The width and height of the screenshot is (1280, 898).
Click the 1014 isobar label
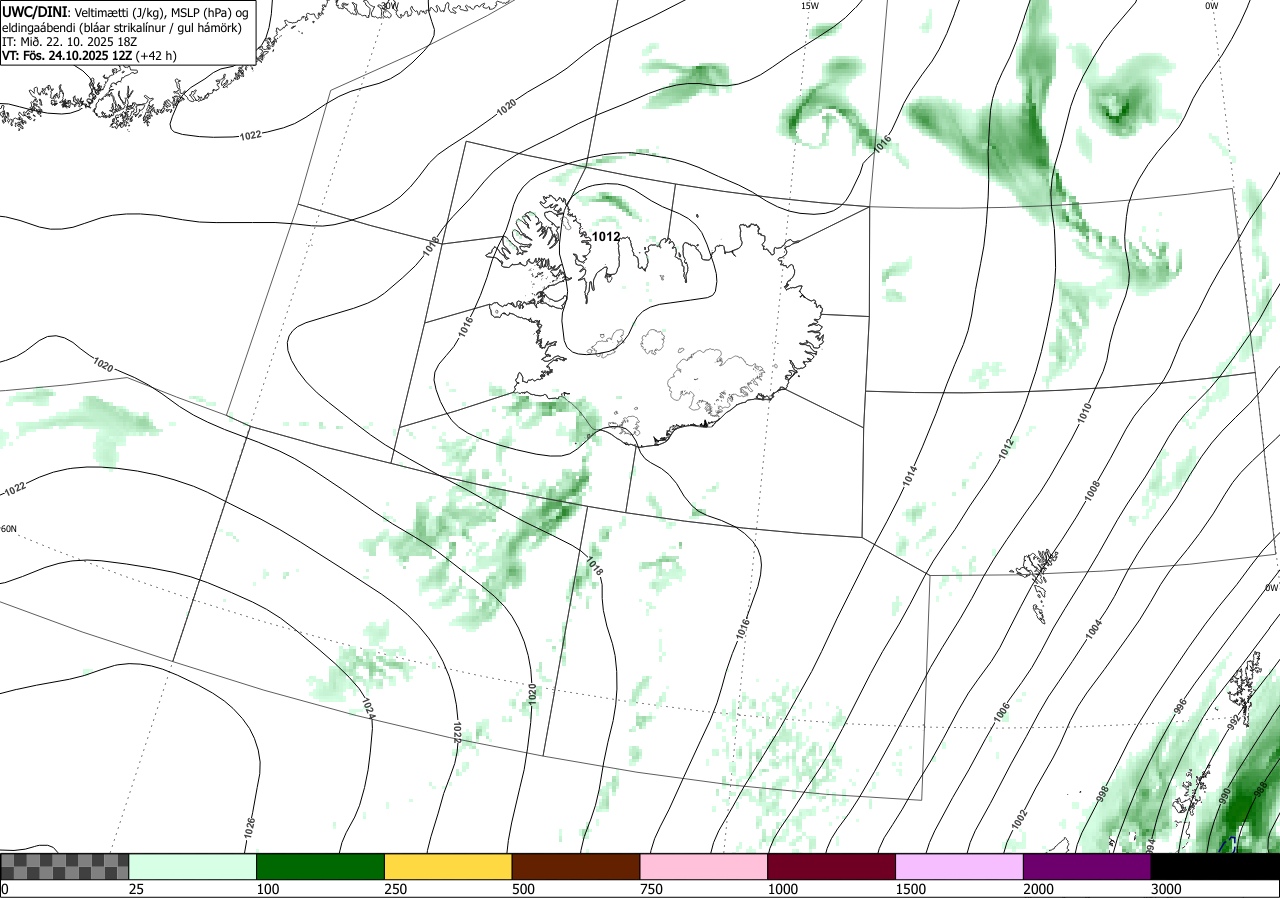909,477
